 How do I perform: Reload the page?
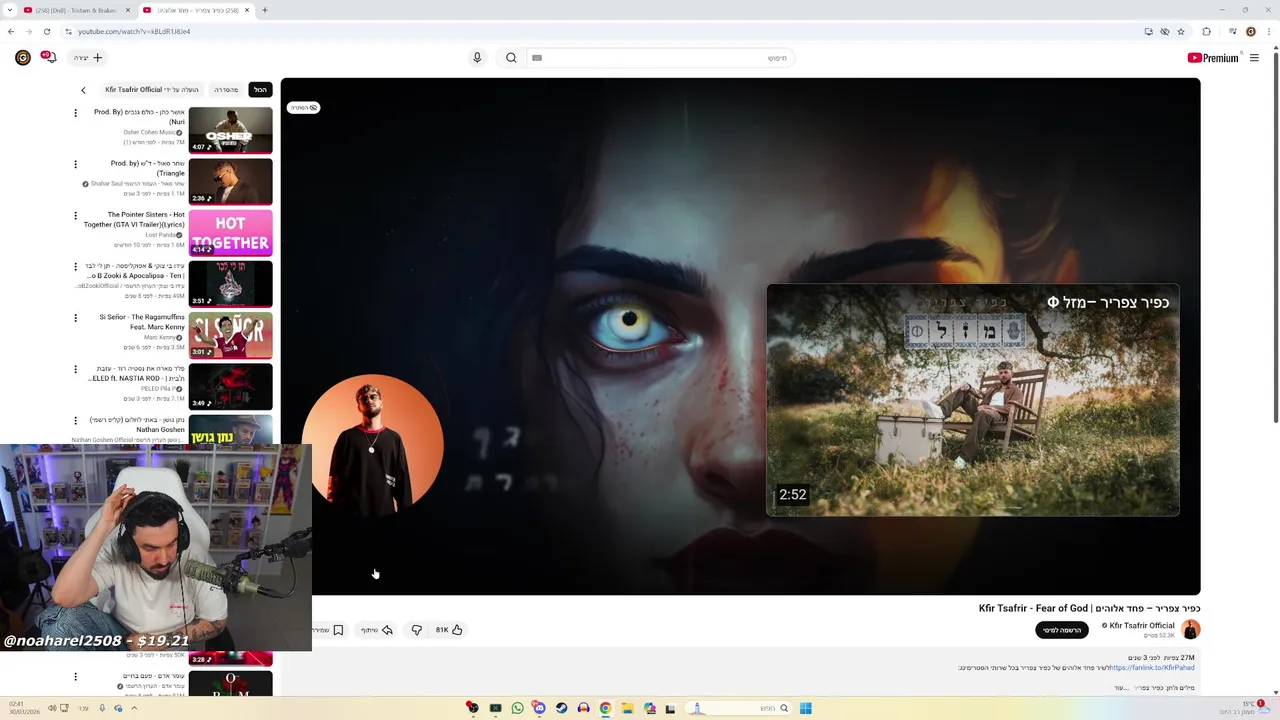tap(46, 31)
